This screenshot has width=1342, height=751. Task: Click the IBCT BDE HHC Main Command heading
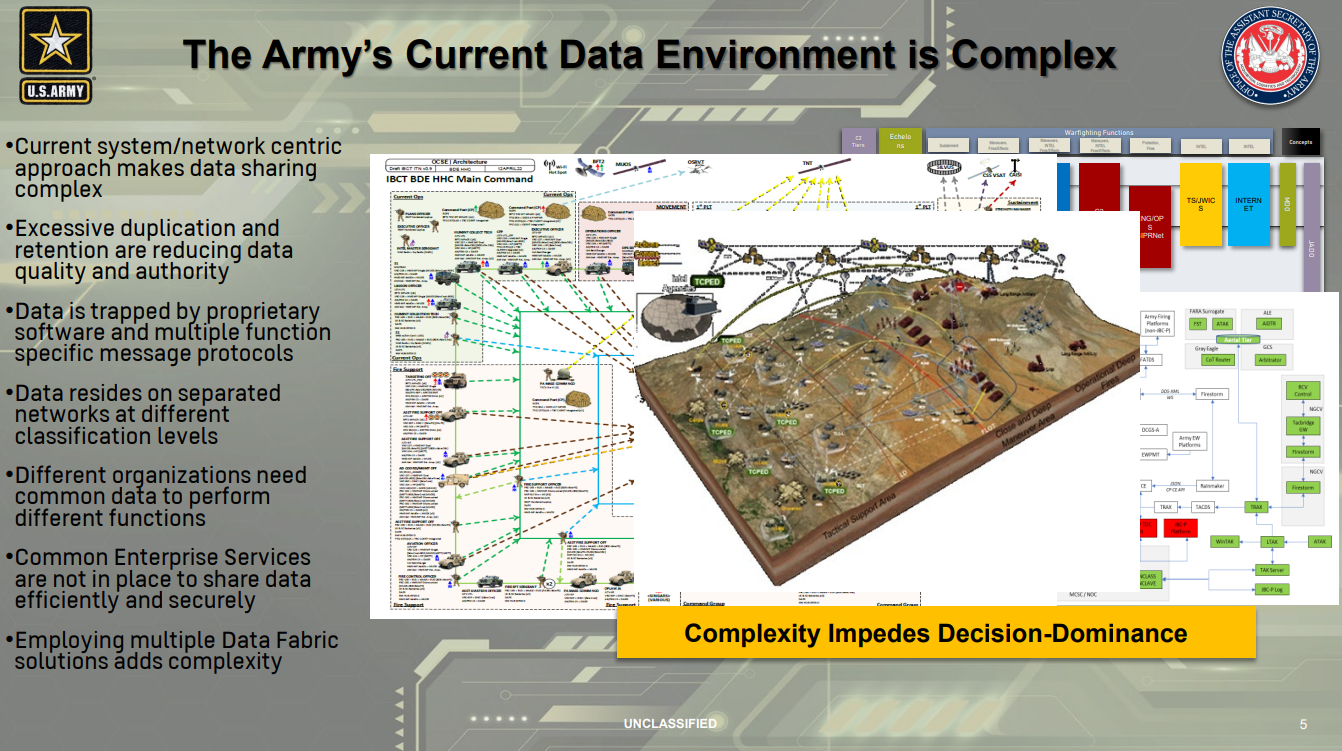[460, 179]
